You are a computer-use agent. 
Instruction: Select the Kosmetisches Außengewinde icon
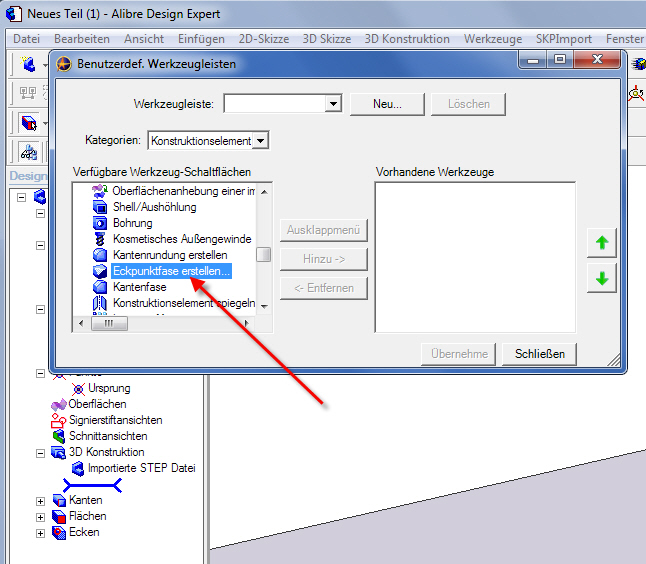coord(100,239)
